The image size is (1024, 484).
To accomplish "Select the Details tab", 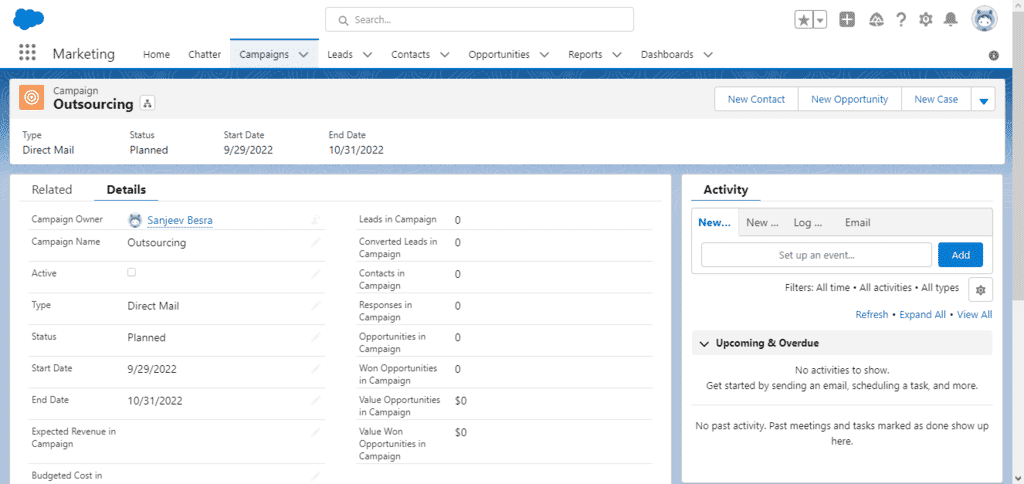I will pyautogui.click(x=127, y=190).
